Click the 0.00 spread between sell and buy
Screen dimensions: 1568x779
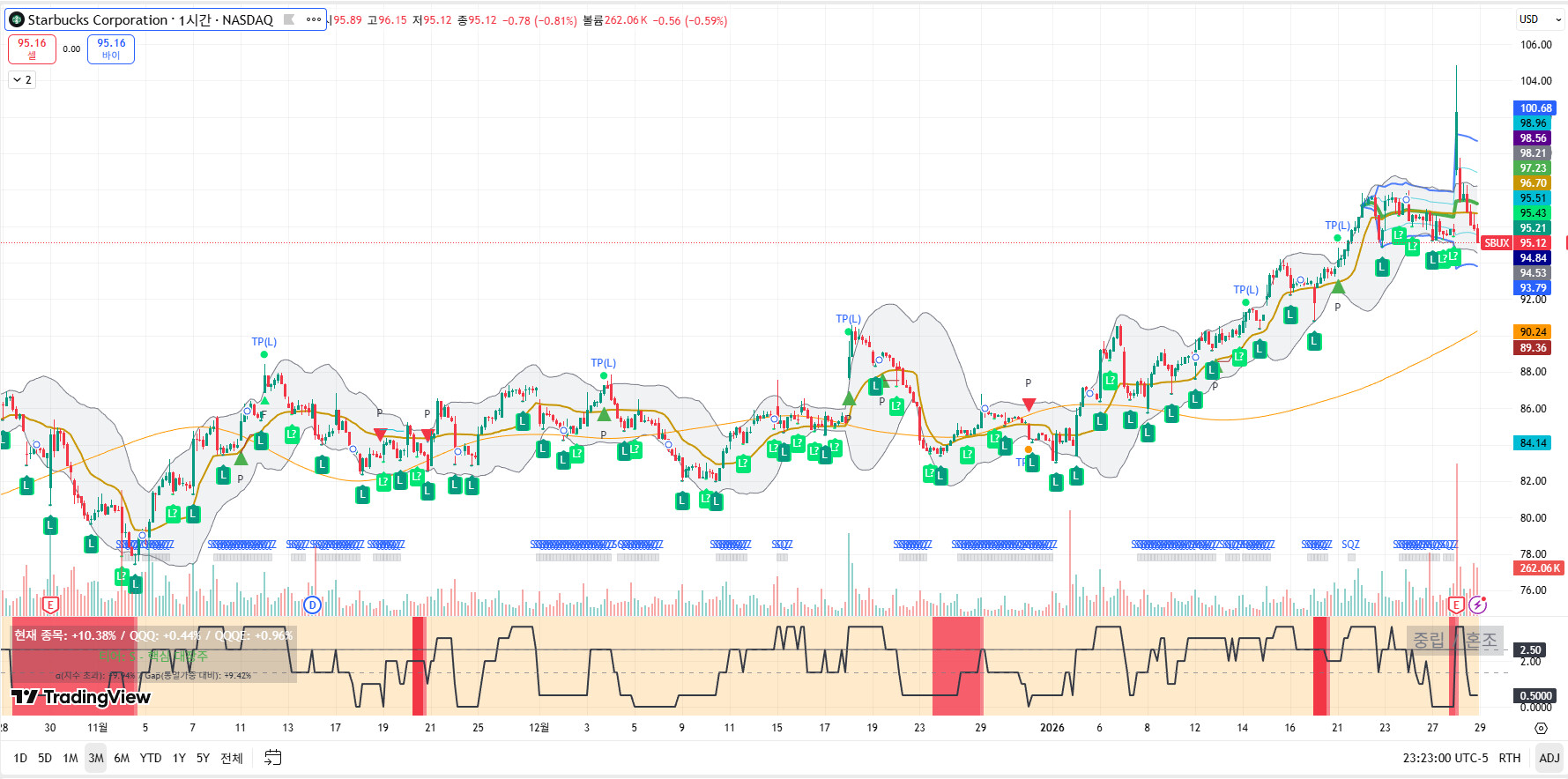[x=71, y=49]
